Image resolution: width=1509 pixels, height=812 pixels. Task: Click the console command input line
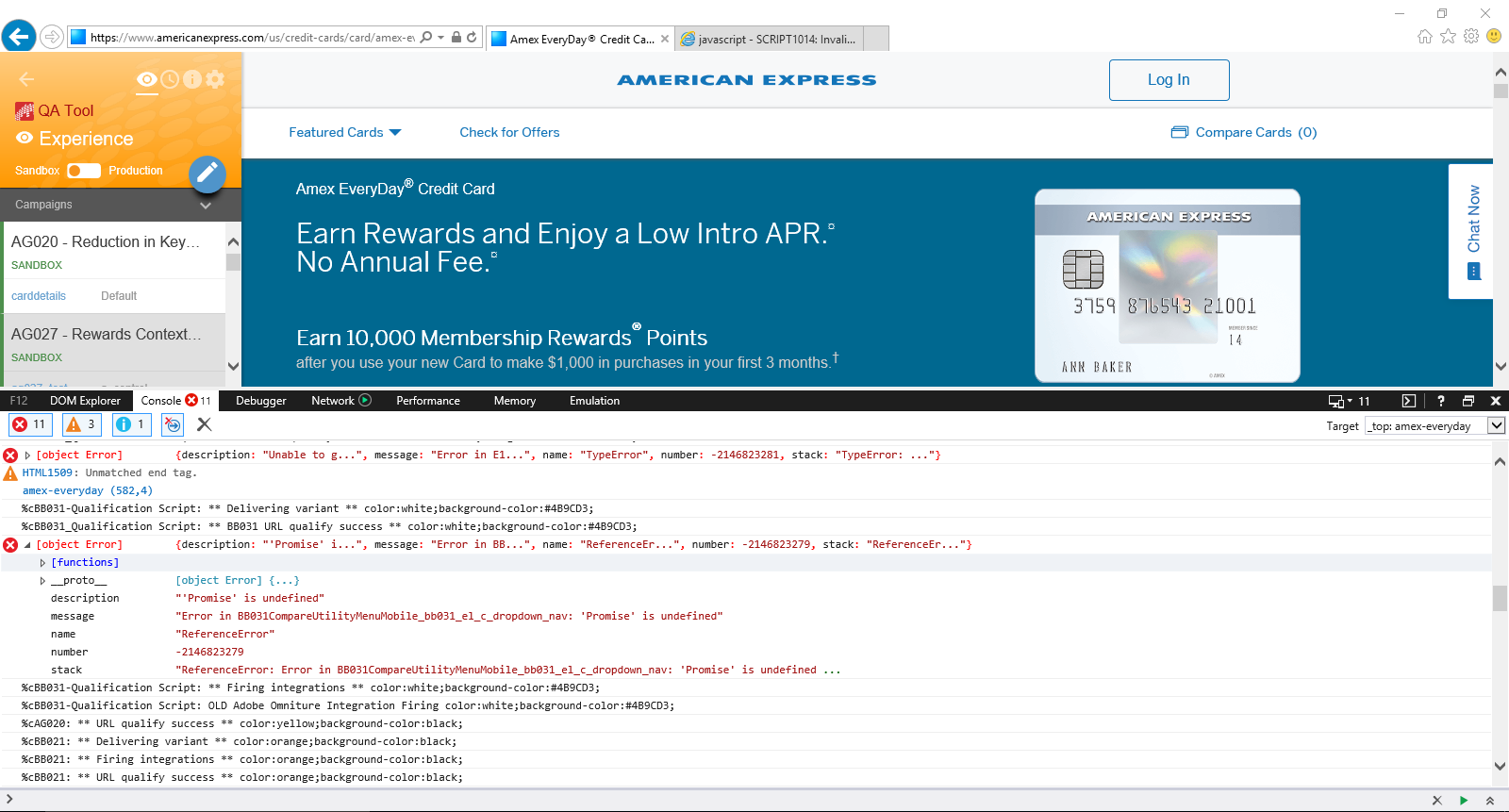pyautogui.click(x=717, y=801)
